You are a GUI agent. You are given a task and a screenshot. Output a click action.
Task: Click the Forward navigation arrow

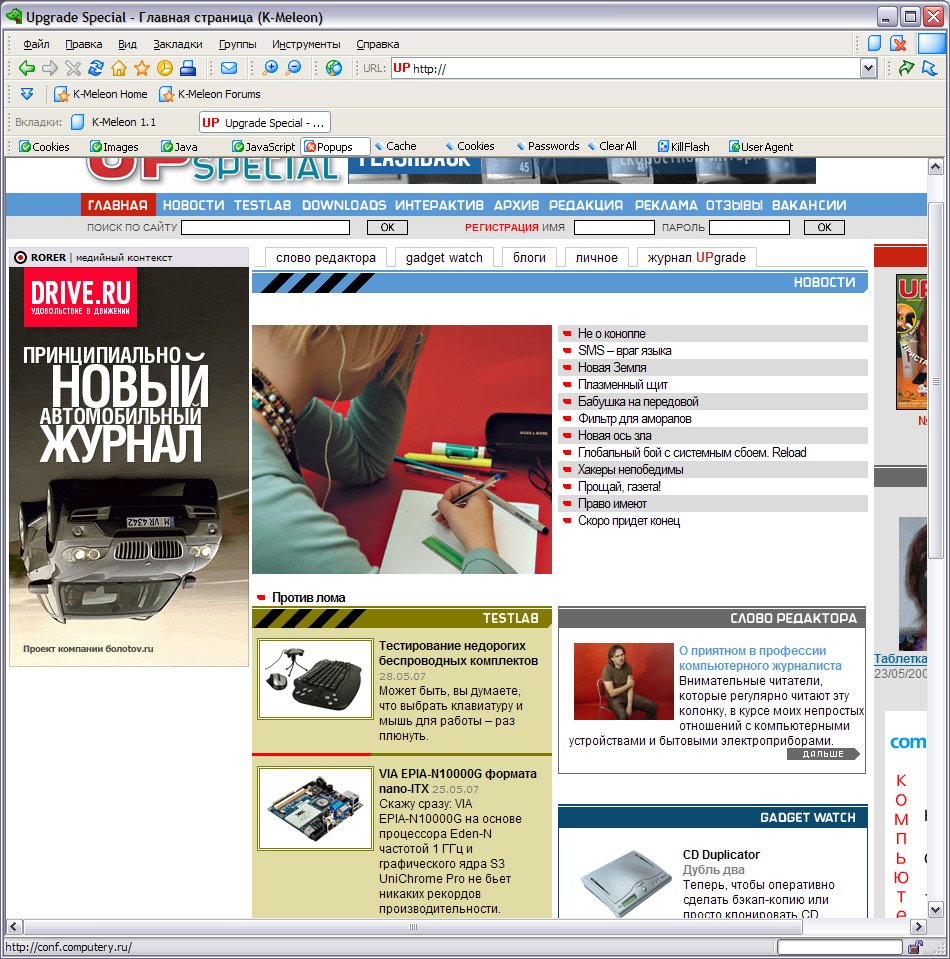point(50,68)
